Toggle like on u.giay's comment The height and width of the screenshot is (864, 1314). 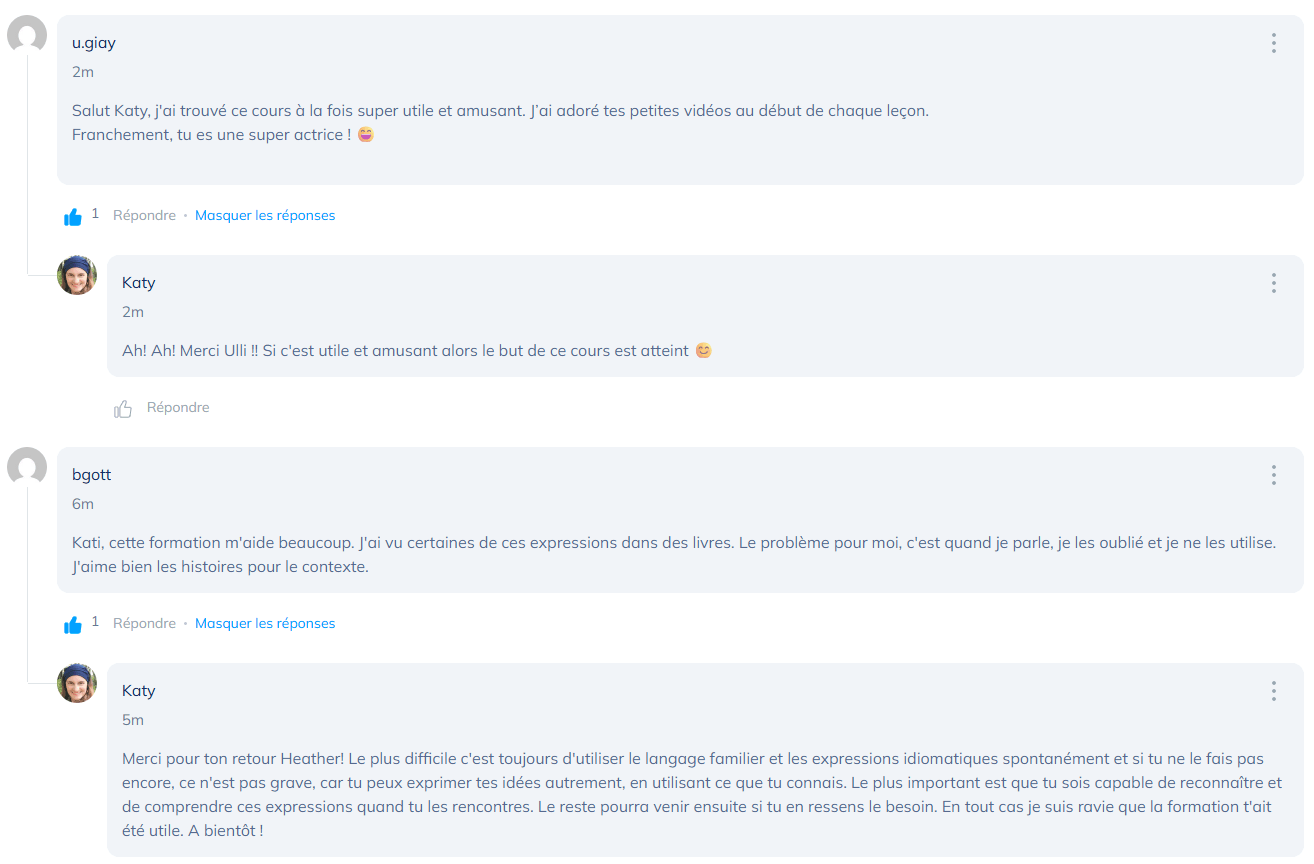[x=73, y=216]
